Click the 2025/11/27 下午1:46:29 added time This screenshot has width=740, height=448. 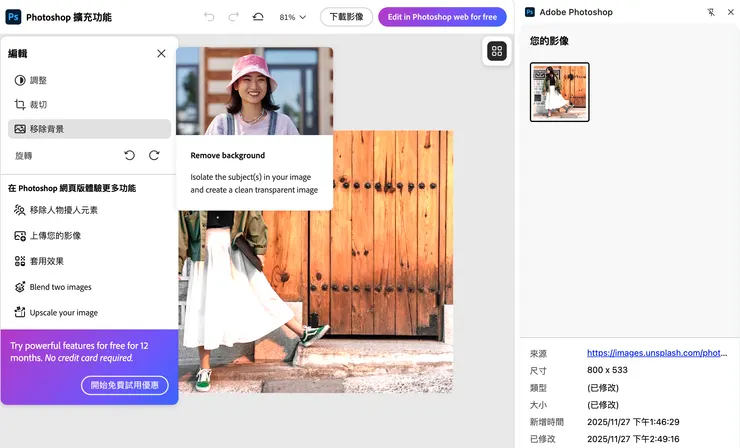pos(633,422)
